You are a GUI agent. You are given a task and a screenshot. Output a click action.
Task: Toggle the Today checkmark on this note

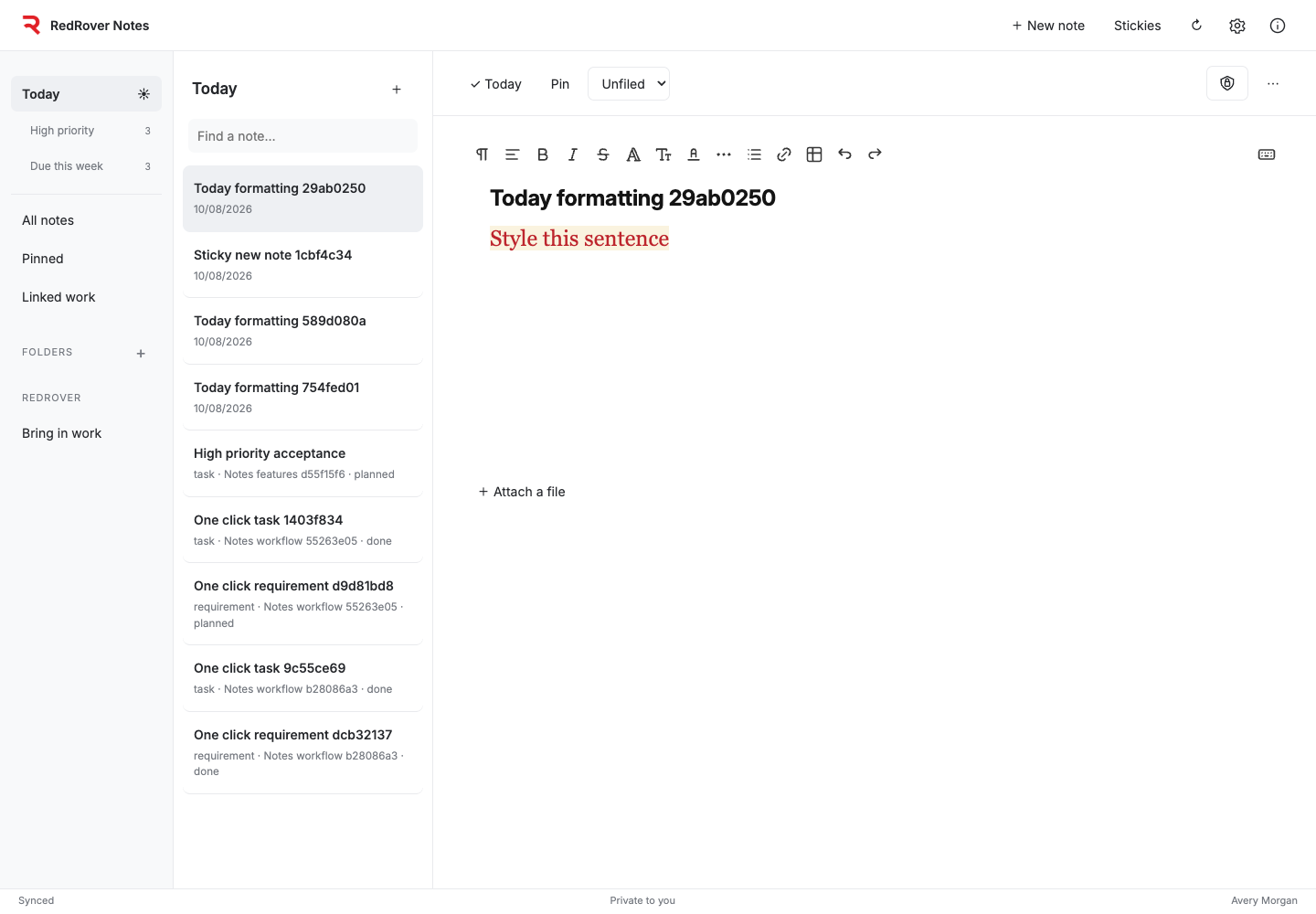click(495, 84)
